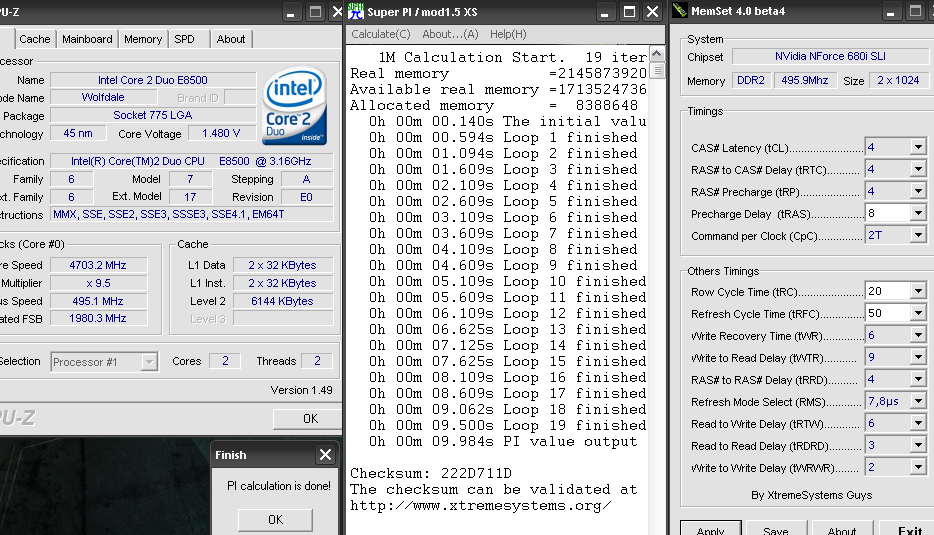Click the Loop 19 finished line
Viewport: 934px width, 535px height.
click(x=508, y=425)
